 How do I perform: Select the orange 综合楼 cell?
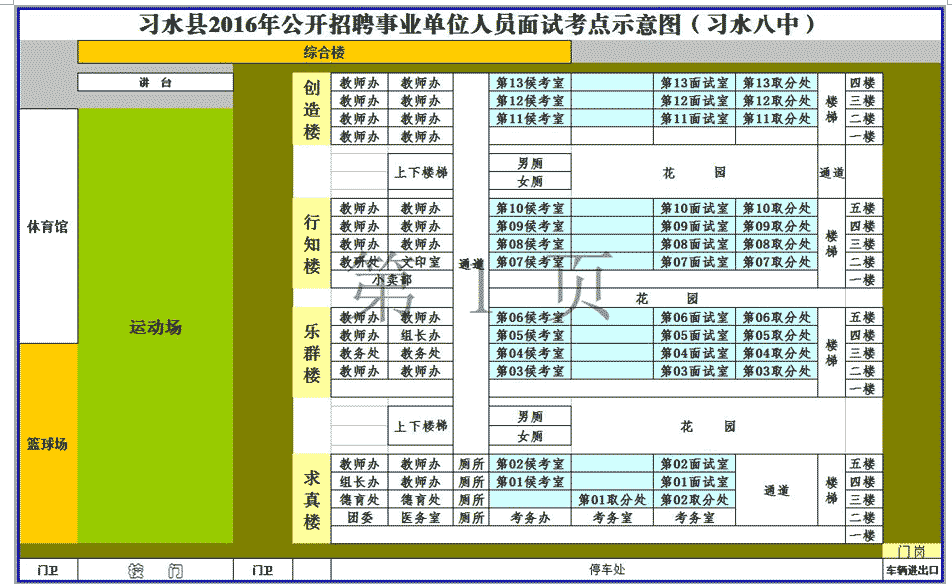coord(324,52)
